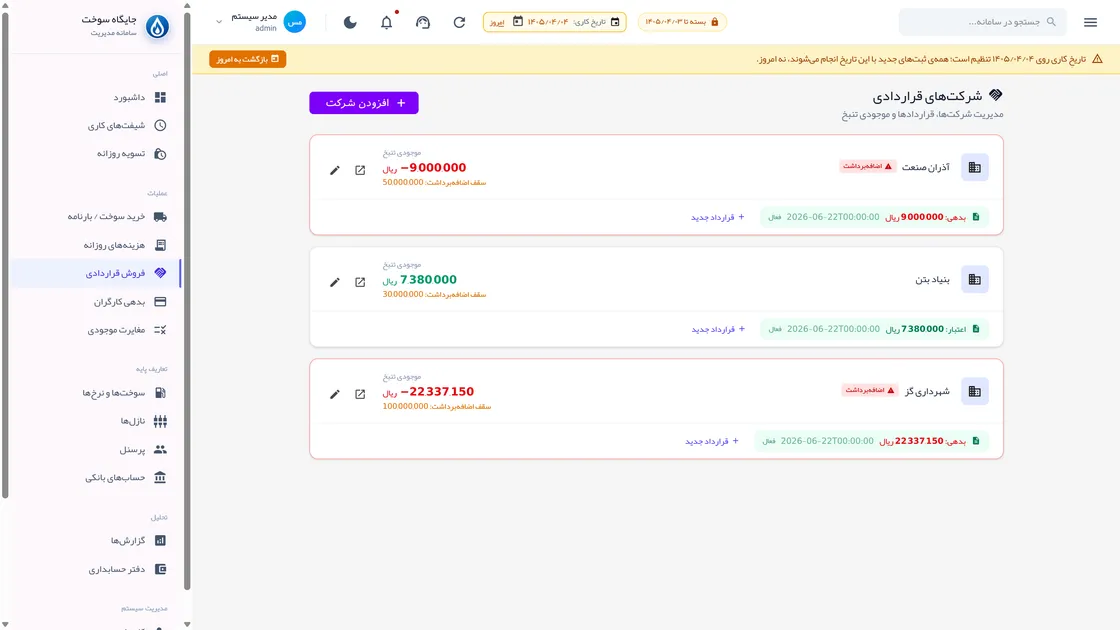The image size is (1120, 630).
Task: Click the افزودن شرکت button
Action: coord(364,103)
